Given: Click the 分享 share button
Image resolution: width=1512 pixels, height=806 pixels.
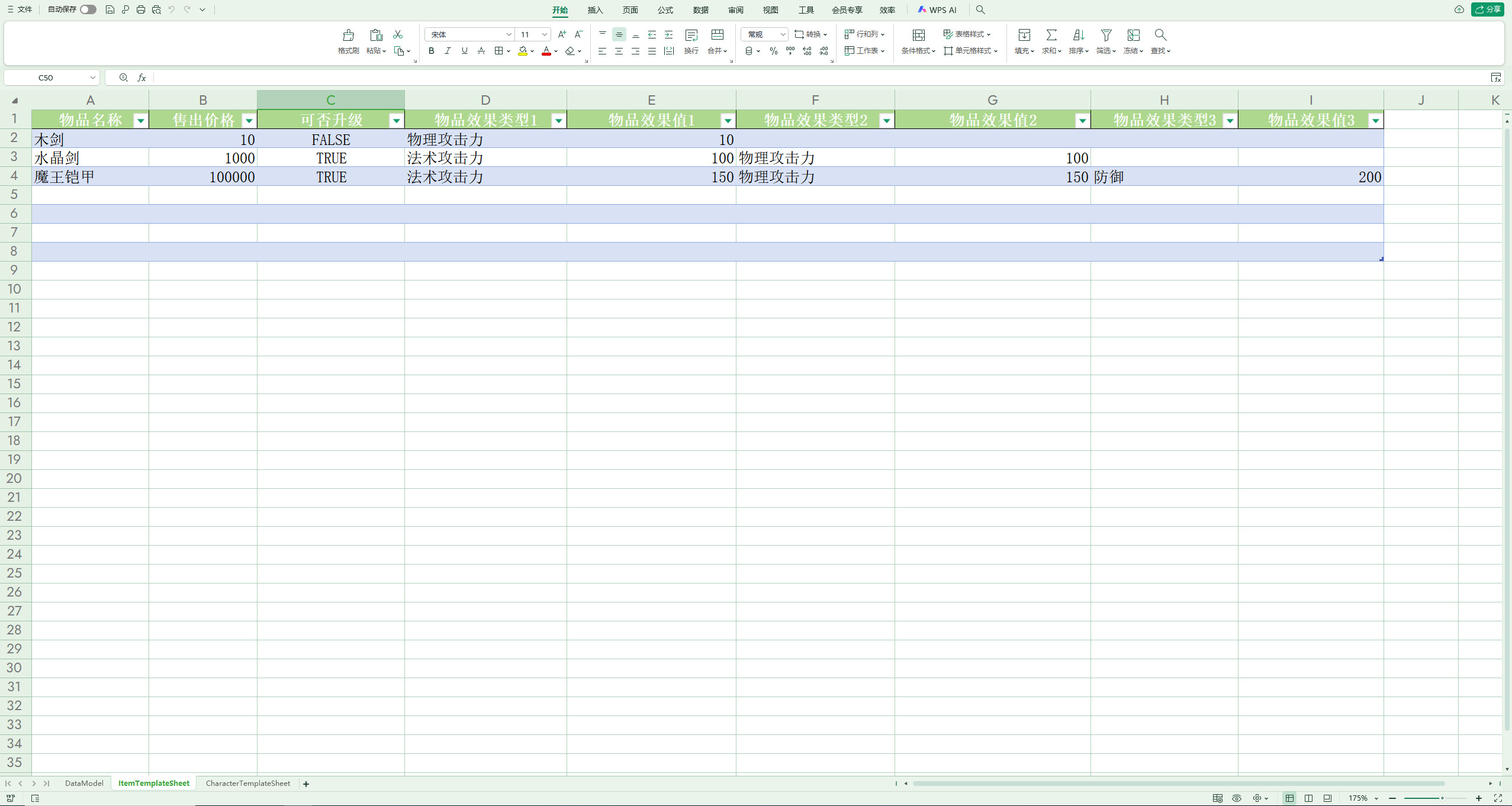Looking at the screenshot, I should click(1488, 9).
